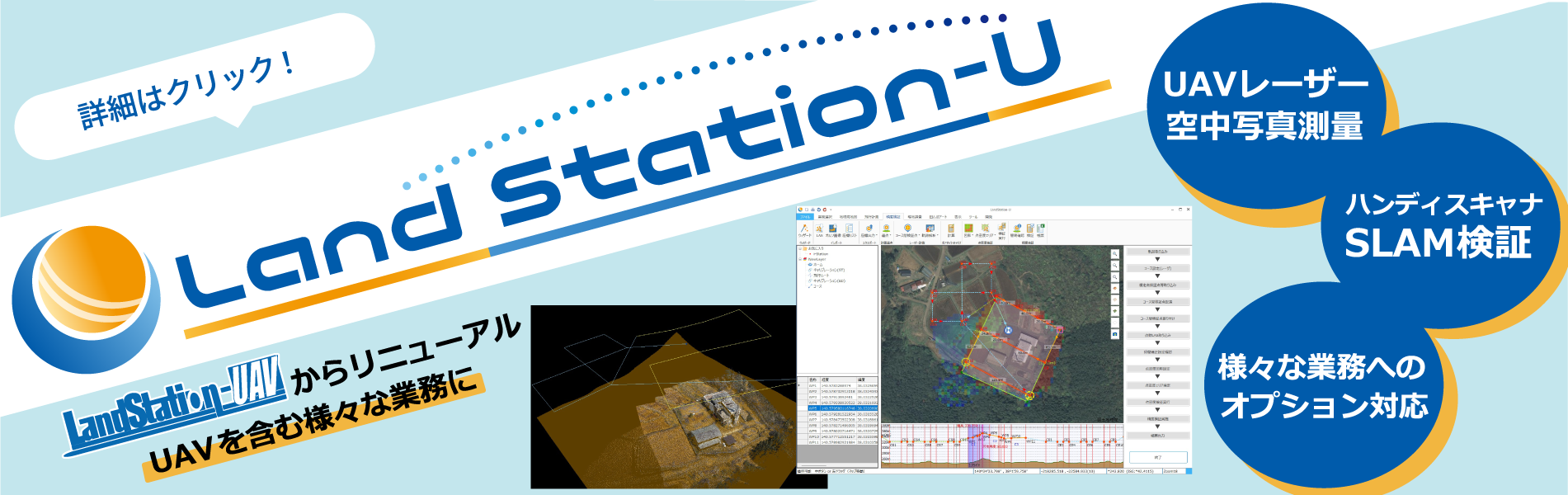Select the WP8 row in the waypoint table
Image resolution: width=1568 pixels, height=495 pixels.
837,425
